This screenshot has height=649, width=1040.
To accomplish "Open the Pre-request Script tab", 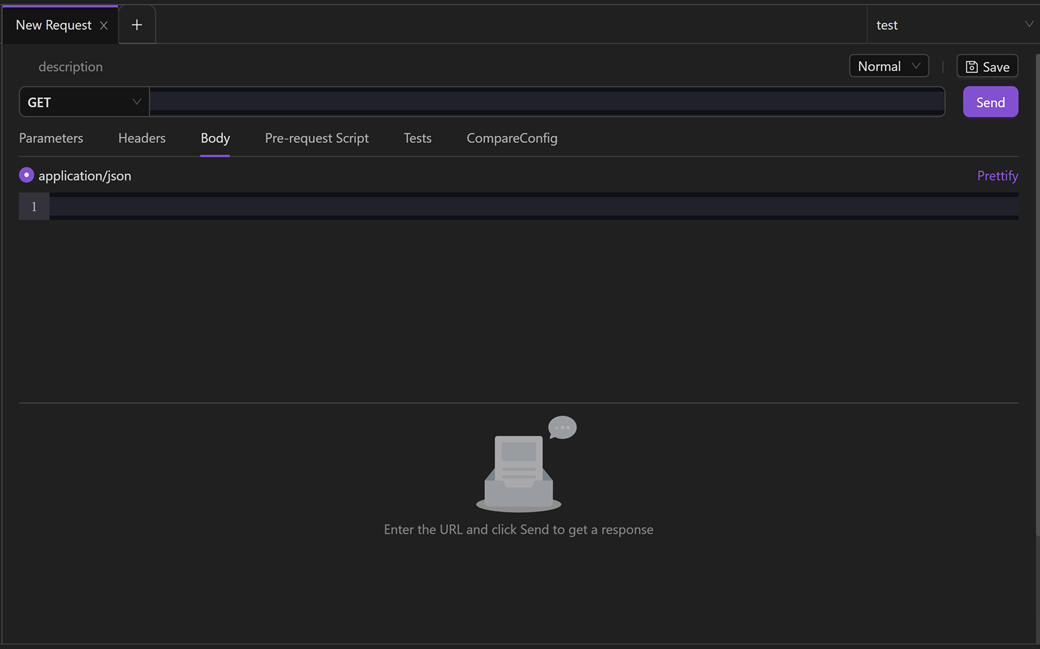I will point(317,138).
